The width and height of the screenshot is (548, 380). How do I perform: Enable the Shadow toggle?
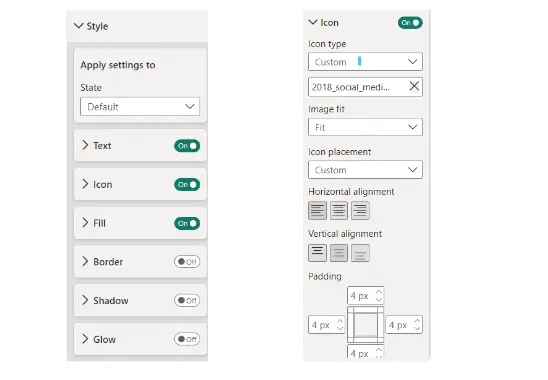pyautogui.click(x=187, y=301)
